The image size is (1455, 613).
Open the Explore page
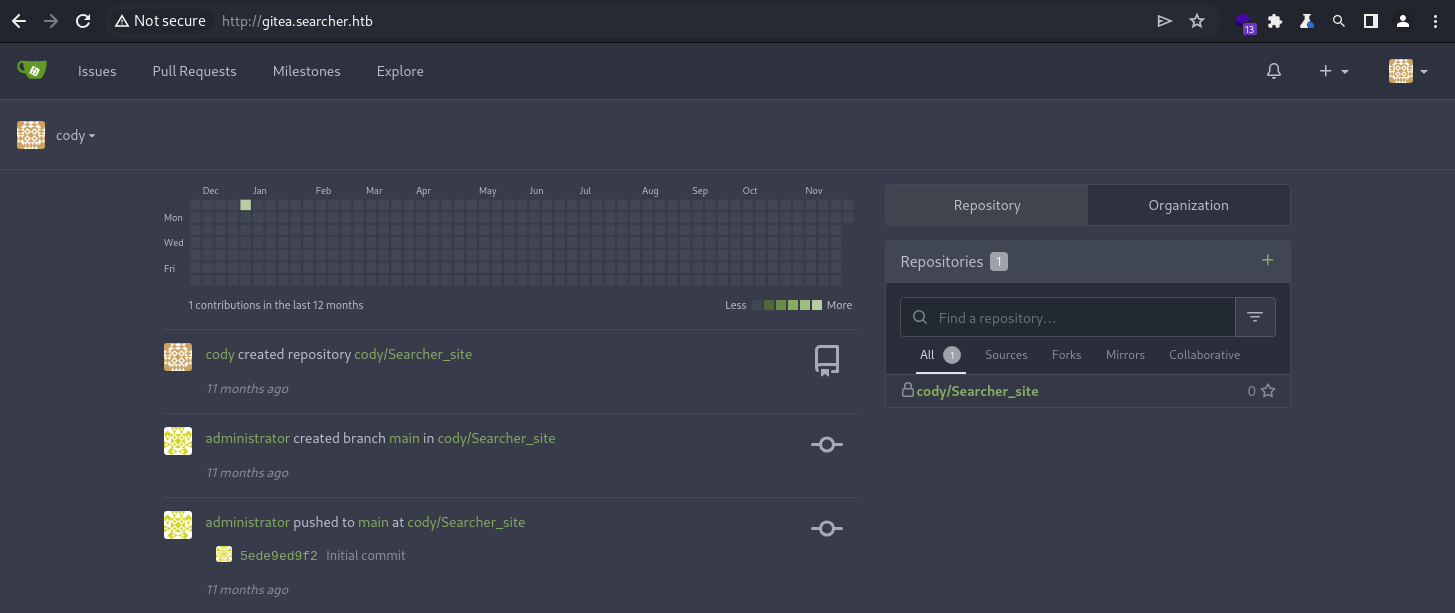coord(400,71)
